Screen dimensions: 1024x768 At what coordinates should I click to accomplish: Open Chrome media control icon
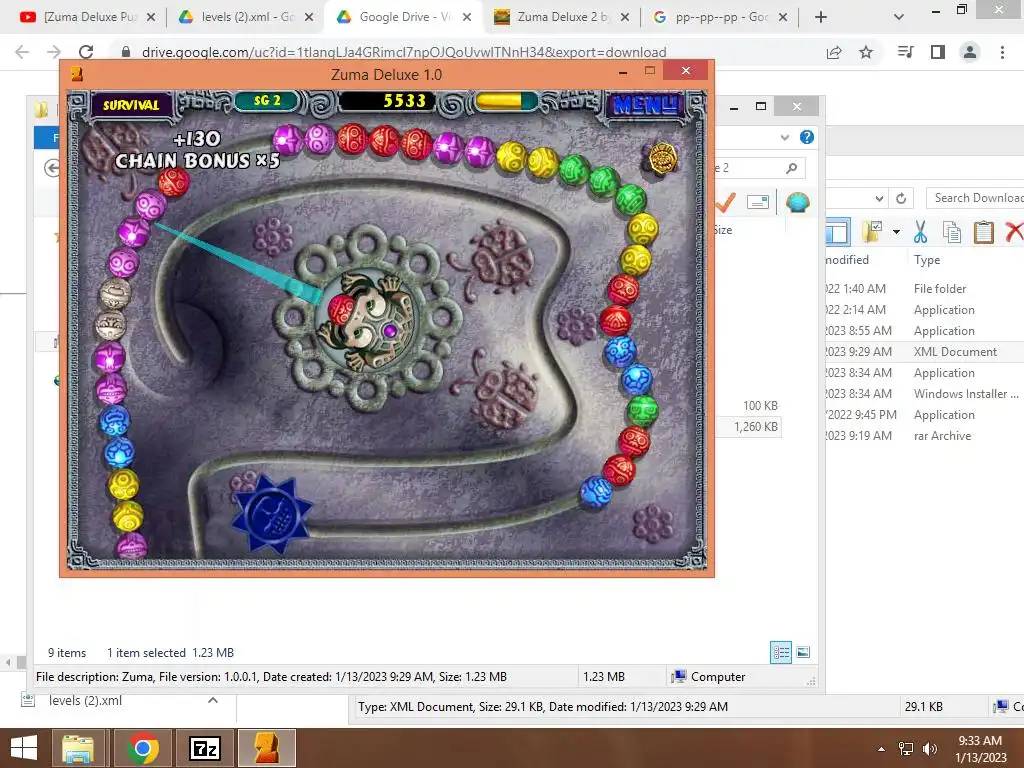pyautogui.click(x=905, y=52)
